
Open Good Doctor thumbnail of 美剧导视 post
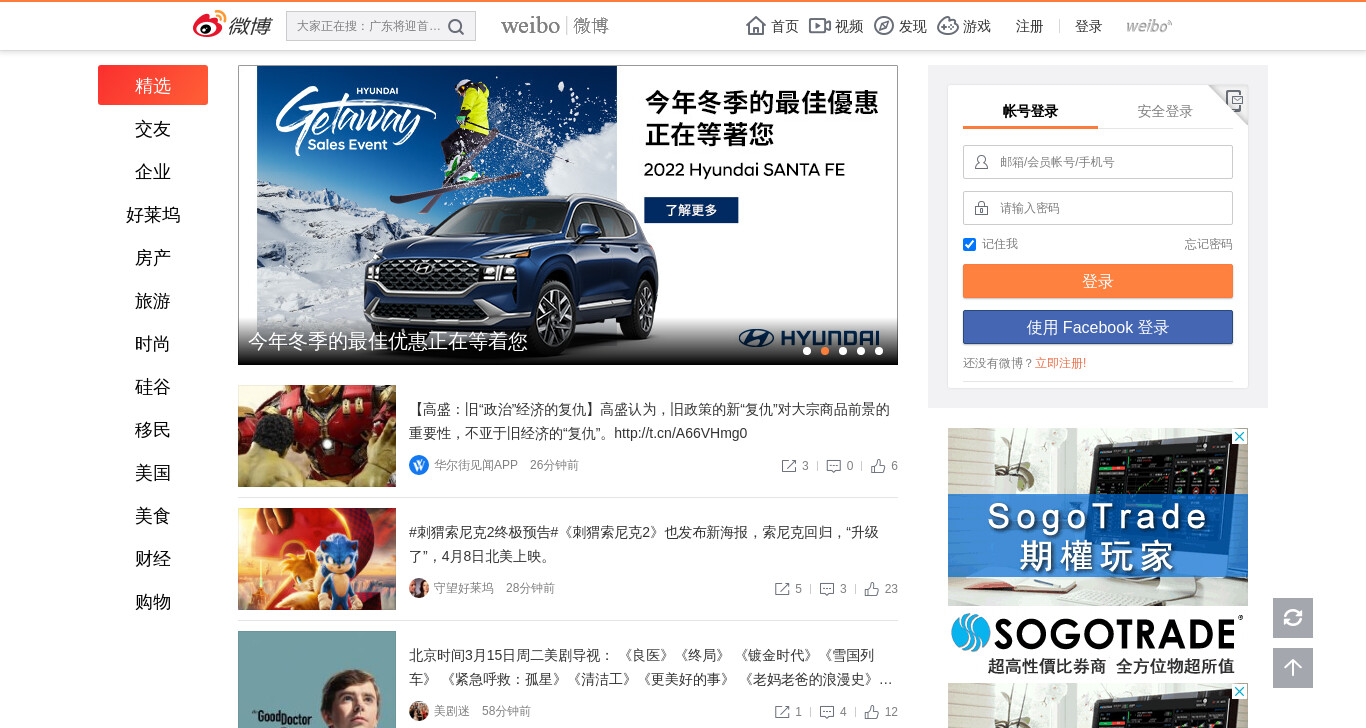317,679
